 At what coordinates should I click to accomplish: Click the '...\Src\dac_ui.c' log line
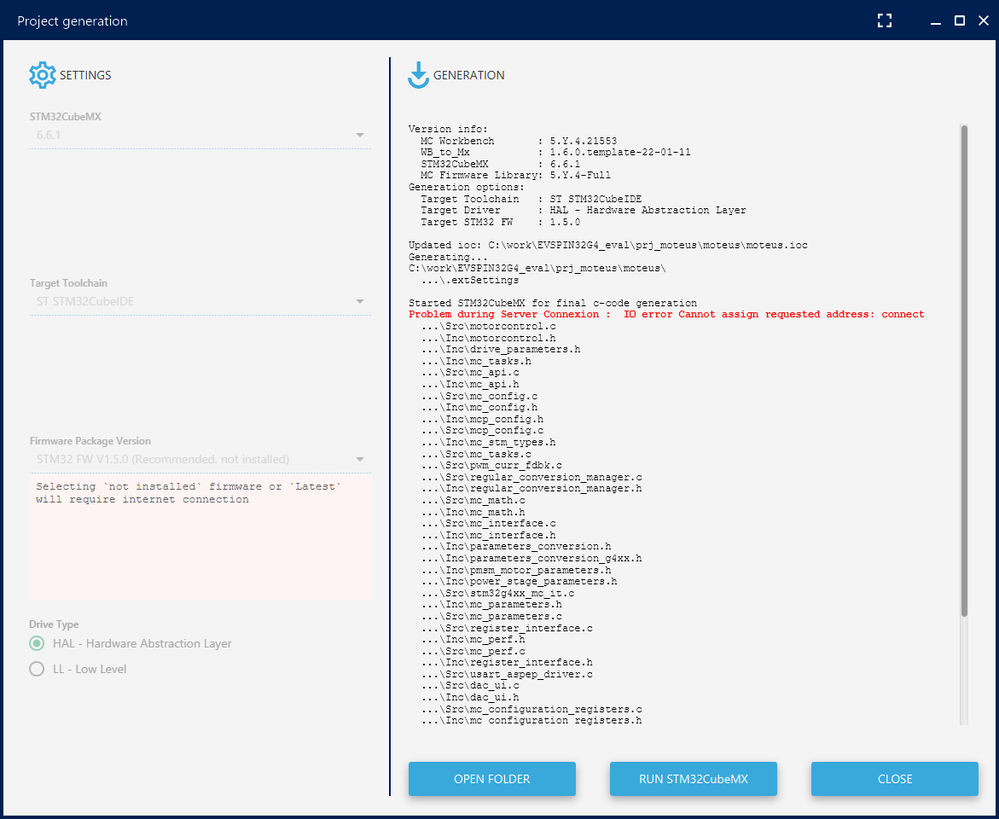pyautogui.click(x=470, y=686)
